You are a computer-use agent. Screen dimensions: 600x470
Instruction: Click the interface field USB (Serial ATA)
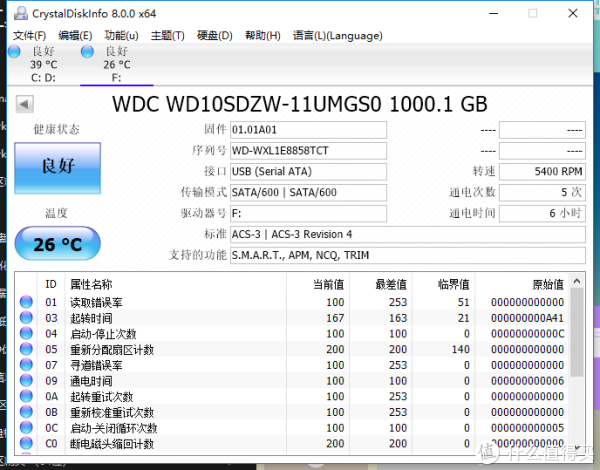pos(308,171)
